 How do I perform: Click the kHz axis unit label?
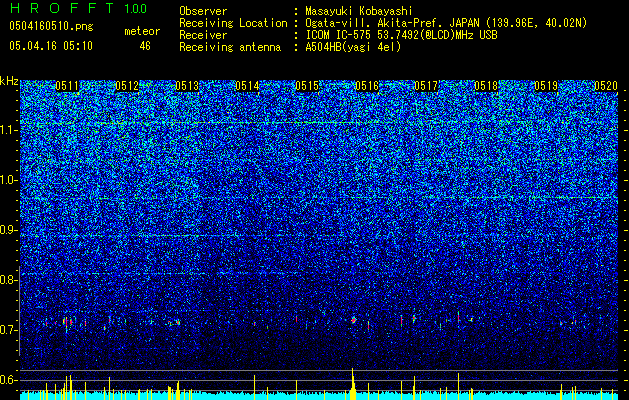tap(9, 81)
